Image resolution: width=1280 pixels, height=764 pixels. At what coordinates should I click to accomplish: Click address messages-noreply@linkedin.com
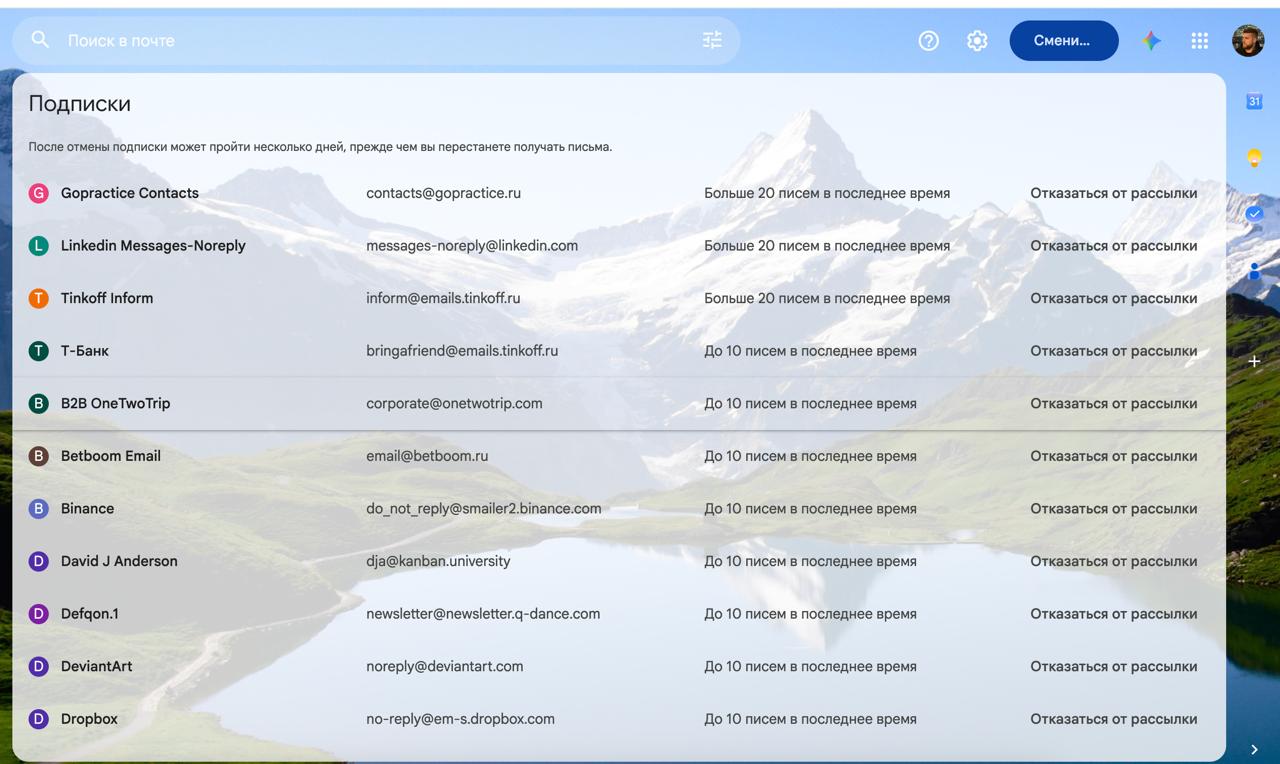point(472,246)
